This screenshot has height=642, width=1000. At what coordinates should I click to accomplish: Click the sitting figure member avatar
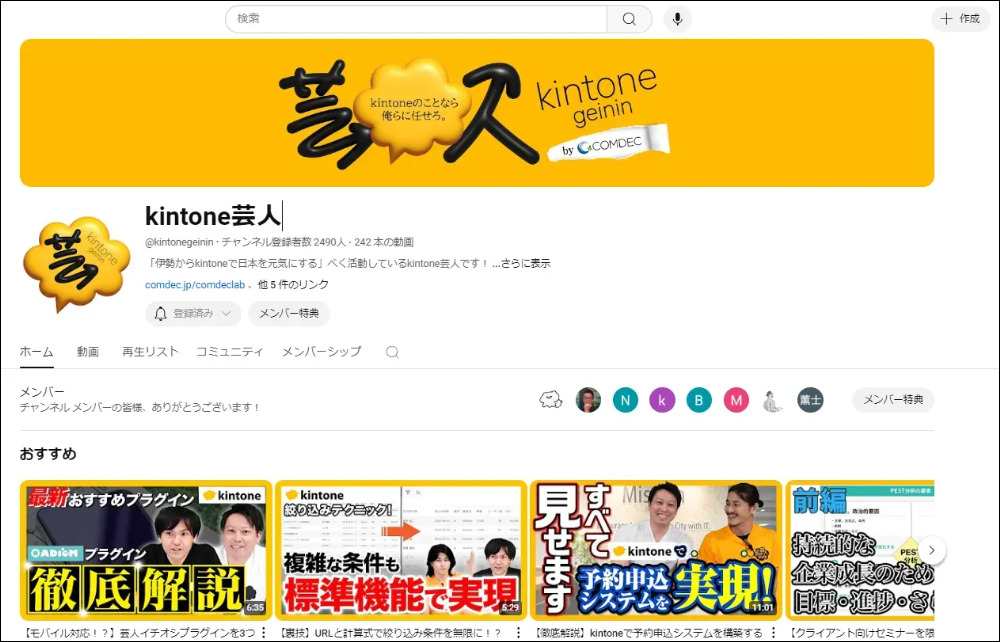(x=773, y=400)
